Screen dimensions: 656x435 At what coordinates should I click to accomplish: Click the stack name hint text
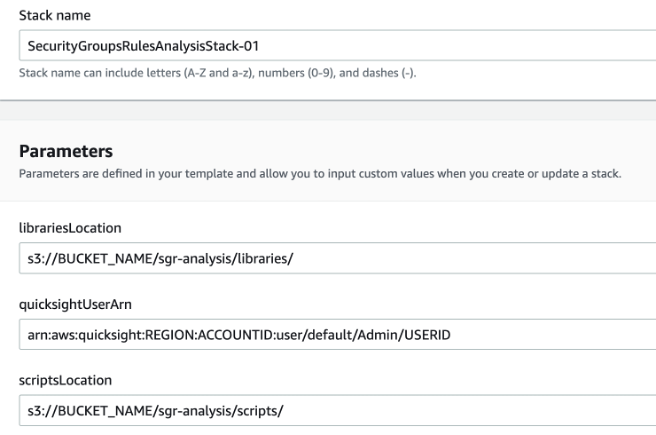[218, 73]
